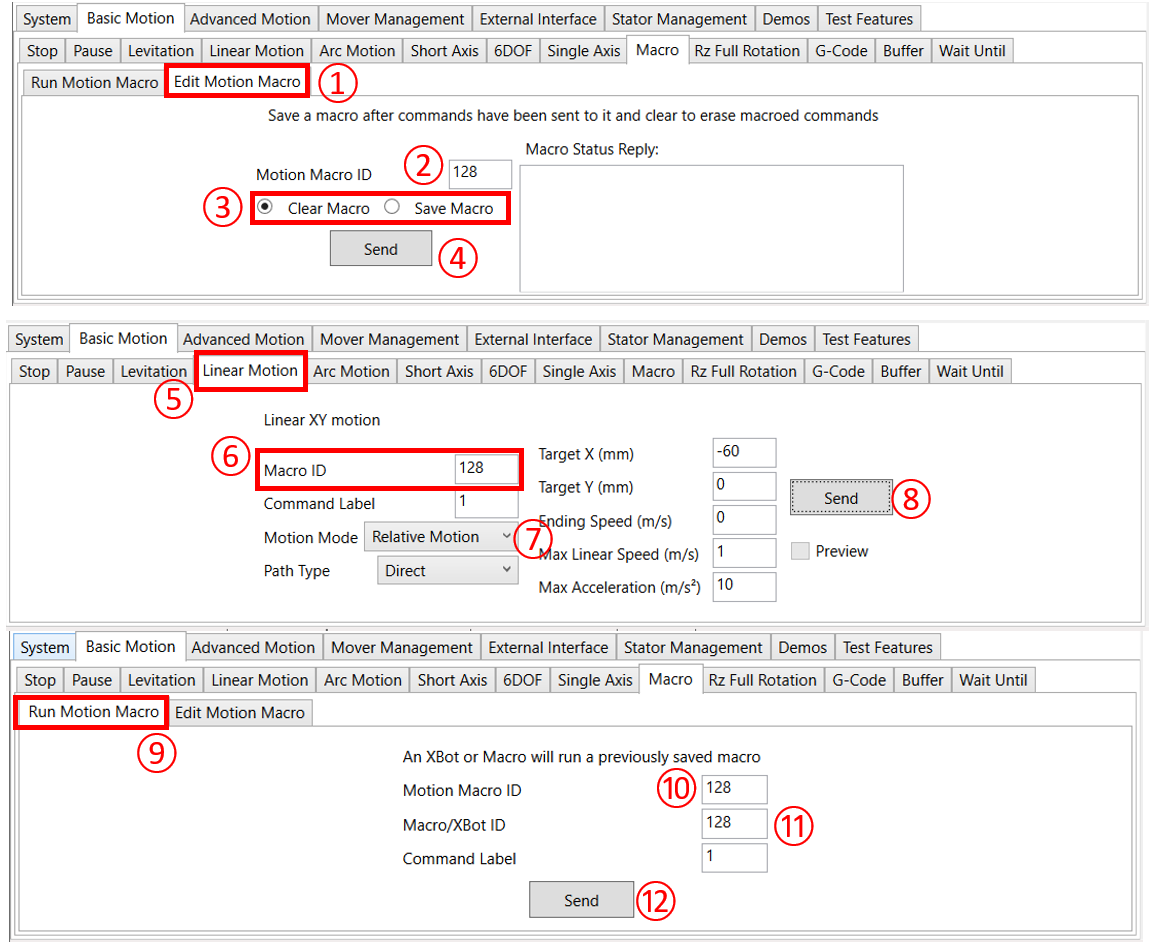The height and width of the screenshot is (945, 1153).
Task: Click the Max Acceleration input field
Action: click(x=744, y=586)
